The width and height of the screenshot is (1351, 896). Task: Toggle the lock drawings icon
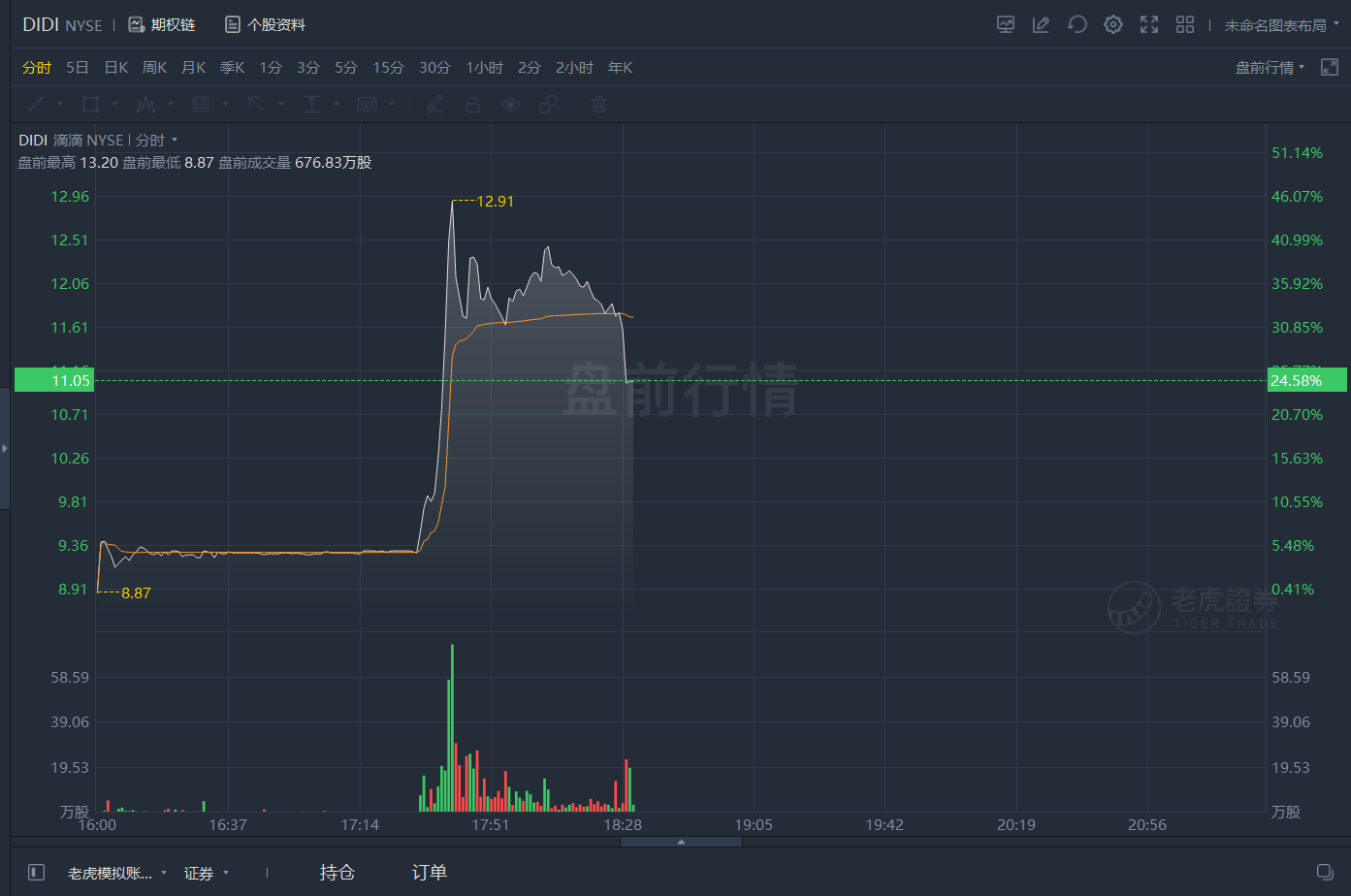point(472,104)
